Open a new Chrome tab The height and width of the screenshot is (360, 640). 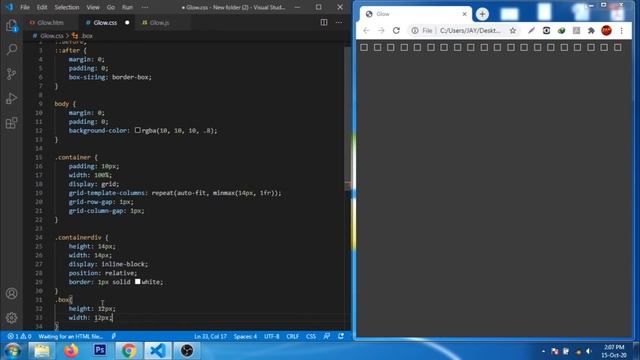click(482, 14)
